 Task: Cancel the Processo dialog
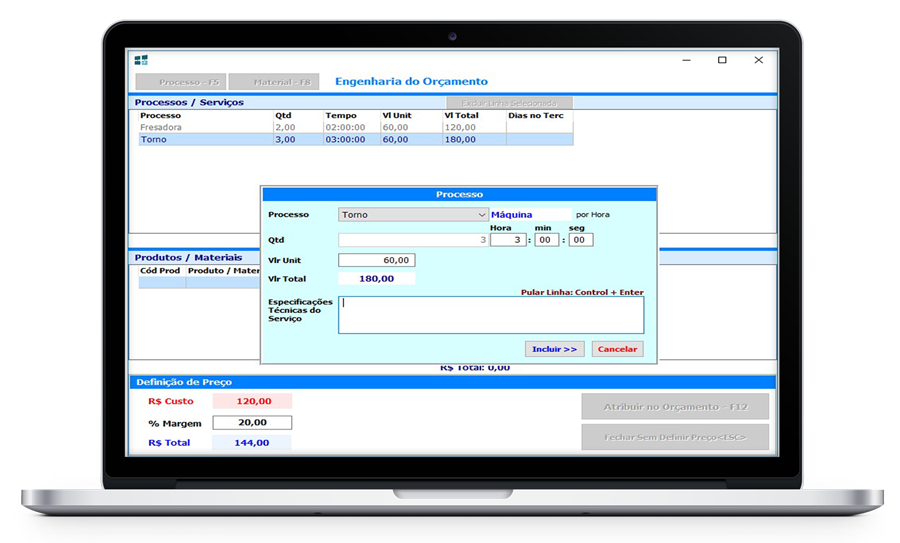(x=617, y=349)
